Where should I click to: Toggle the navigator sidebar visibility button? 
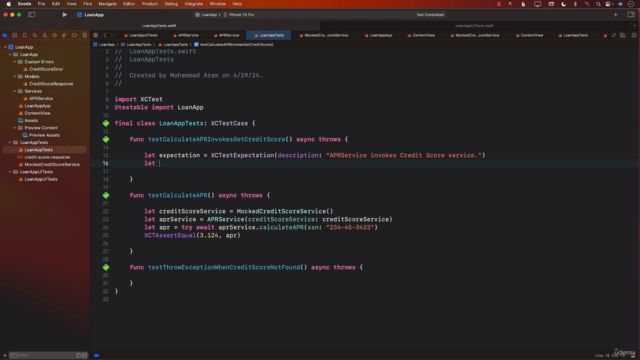point(31,15)
